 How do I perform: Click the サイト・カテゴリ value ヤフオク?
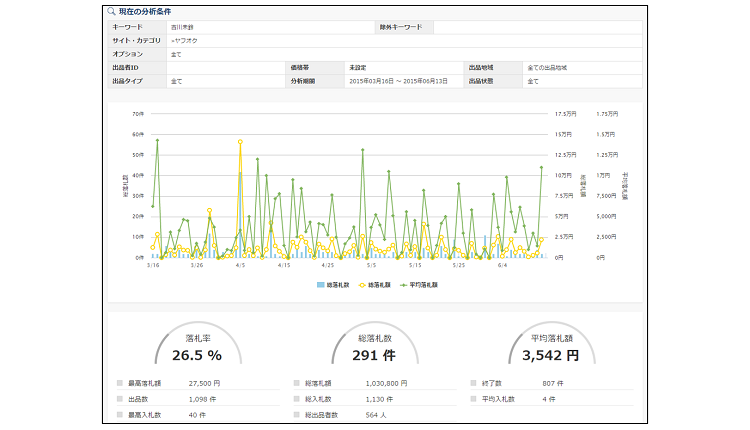click(186, 40)
